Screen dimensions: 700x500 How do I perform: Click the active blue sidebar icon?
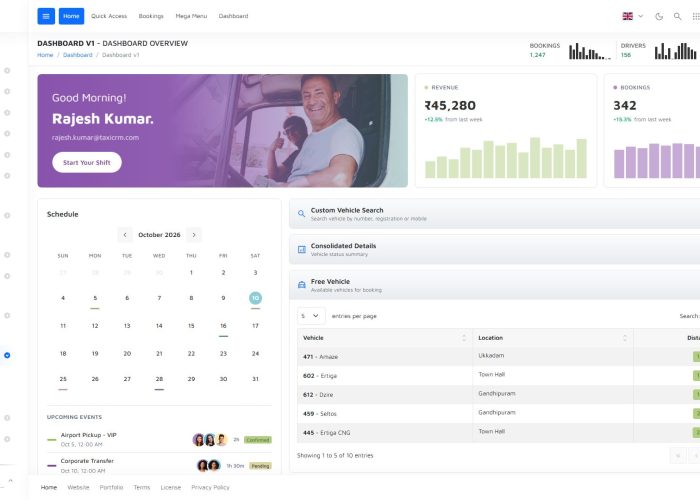7,355
